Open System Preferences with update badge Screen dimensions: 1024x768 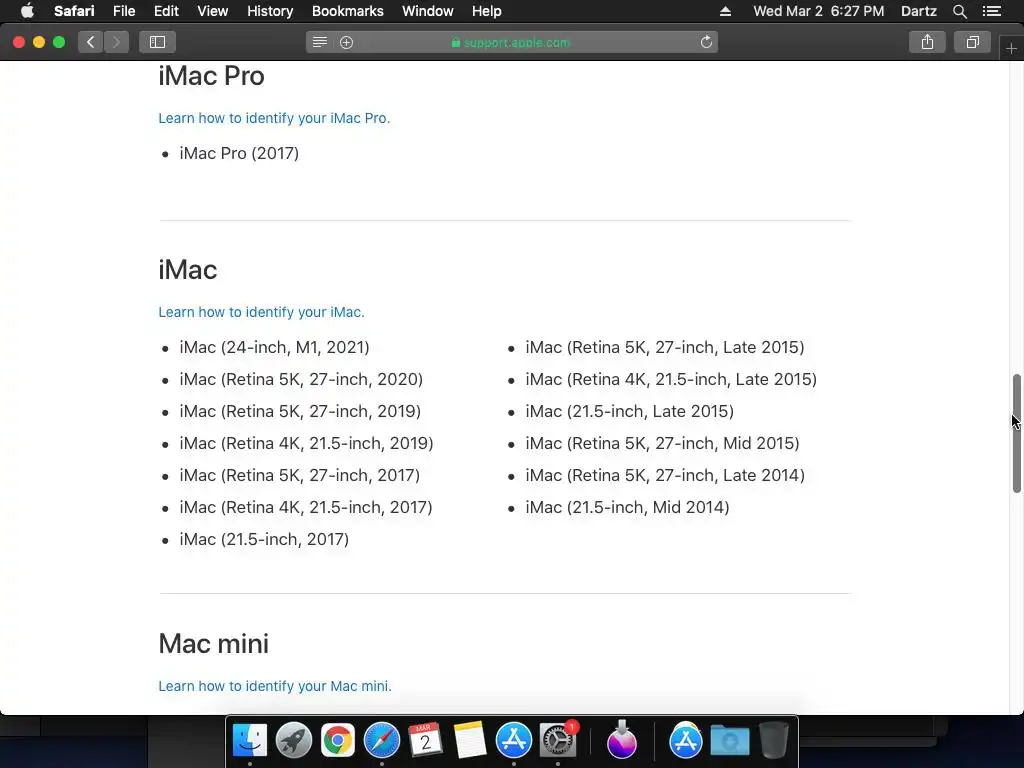(558, 741)
